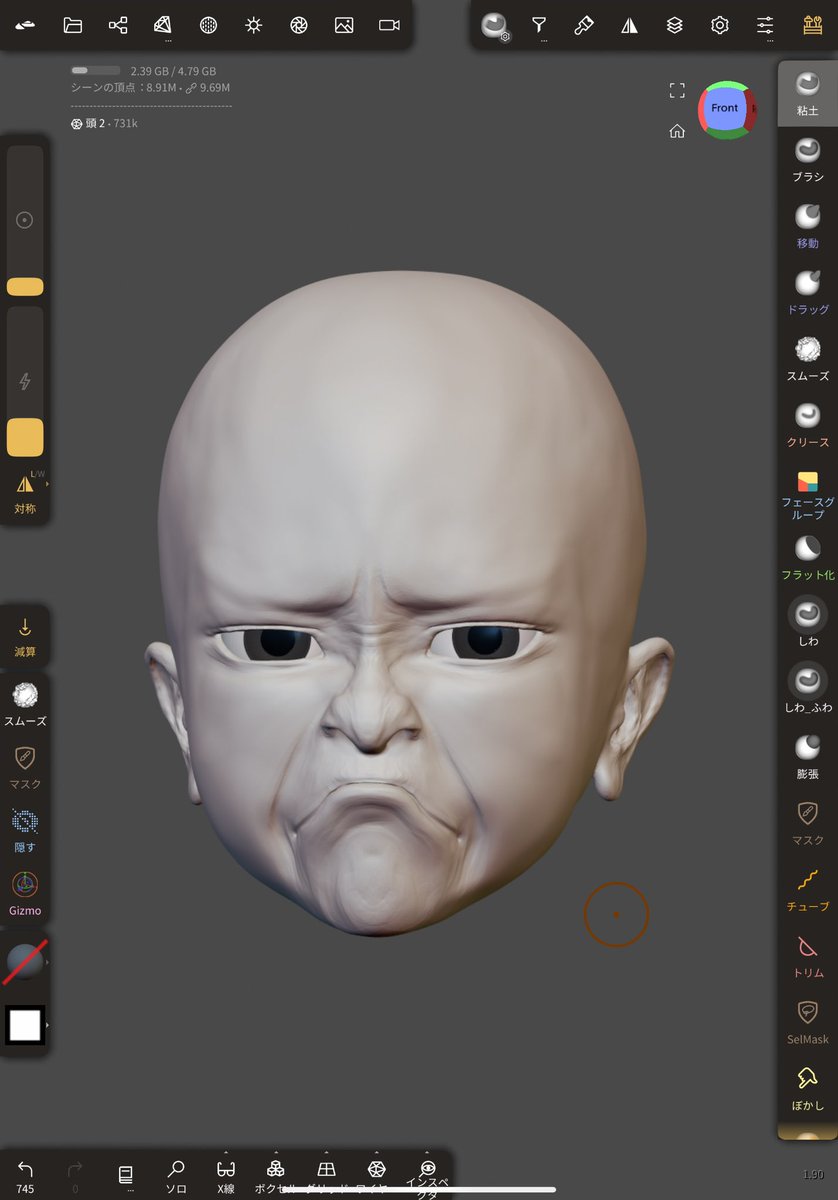Select the フェースグループ face group tool

point(807,495)
